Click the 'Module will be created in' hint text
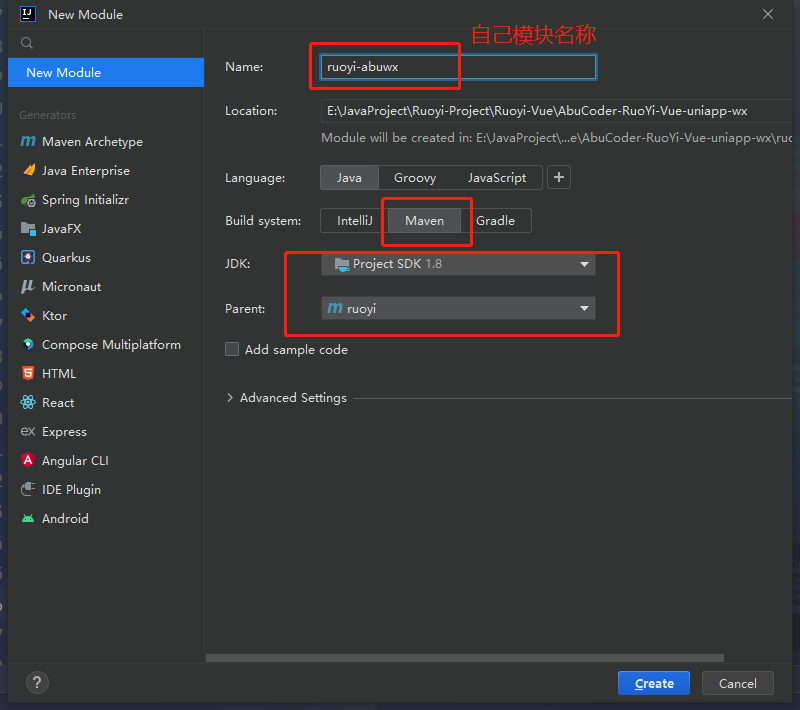This screenshot has height=710, width=800. [556, 138]
